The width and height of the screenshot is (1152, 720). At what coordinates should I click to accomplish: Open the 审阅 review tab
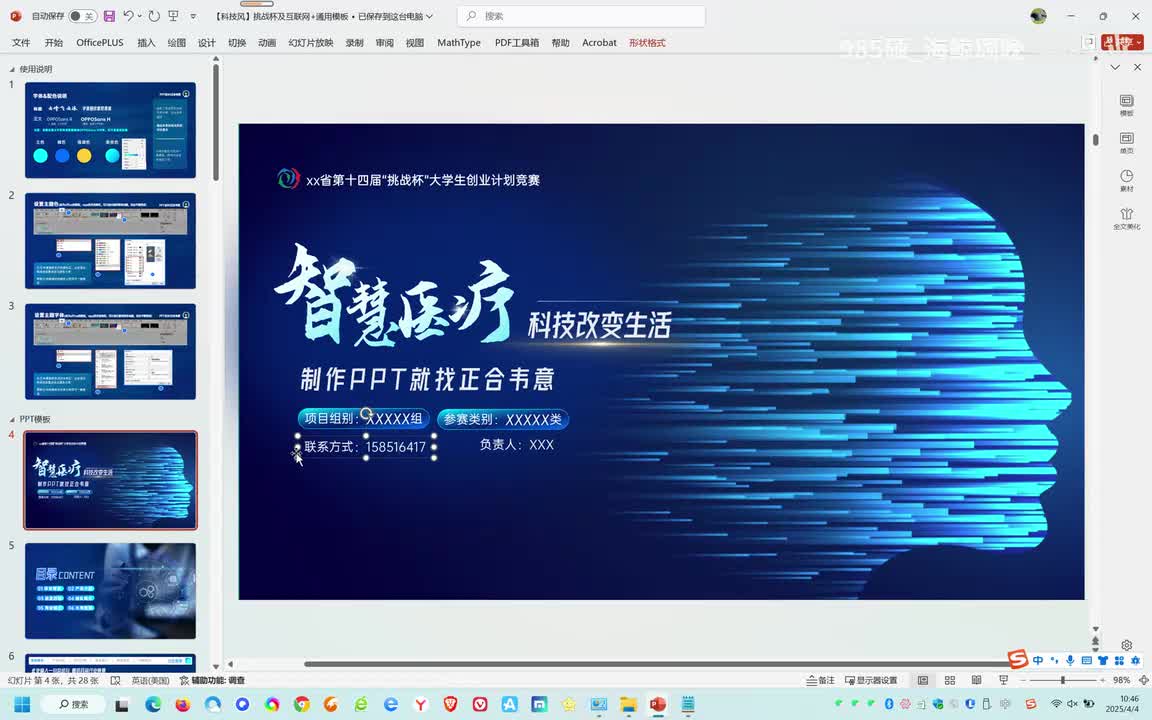(384, 43)
